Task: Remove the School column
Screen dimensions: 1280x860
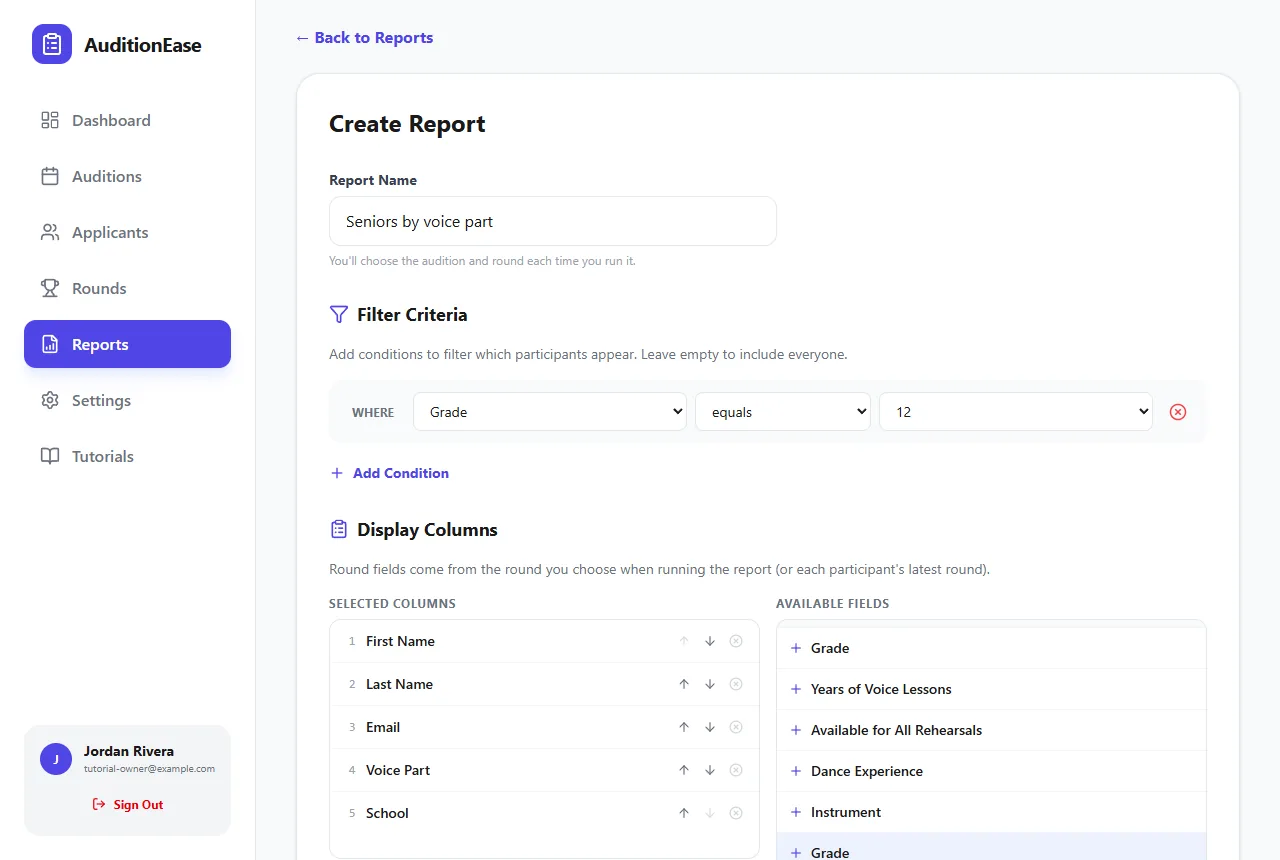Action: [x=736, y=813]
